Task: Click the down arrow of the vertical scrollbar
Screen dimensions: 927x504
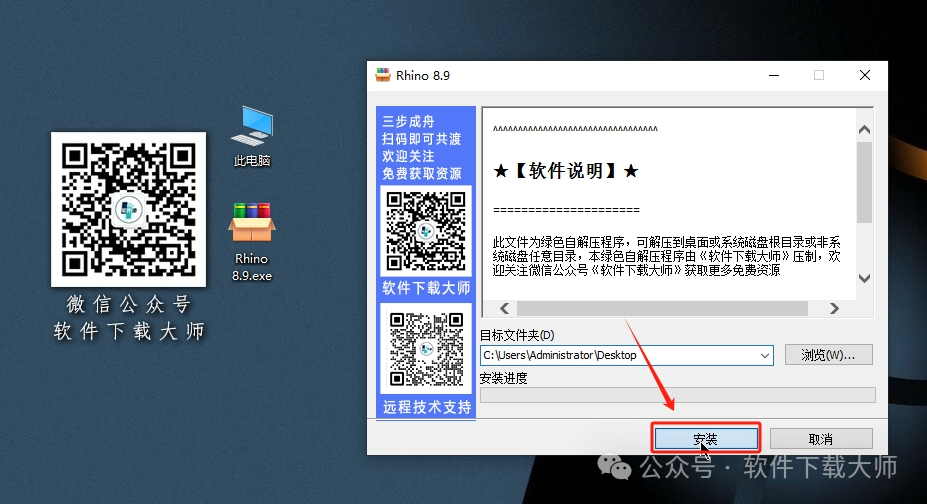Action: pos(864,278)
